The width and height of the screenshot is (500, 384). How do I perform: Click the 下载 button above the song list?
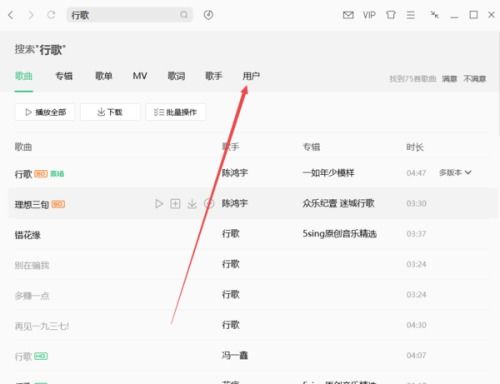point(110,112)
